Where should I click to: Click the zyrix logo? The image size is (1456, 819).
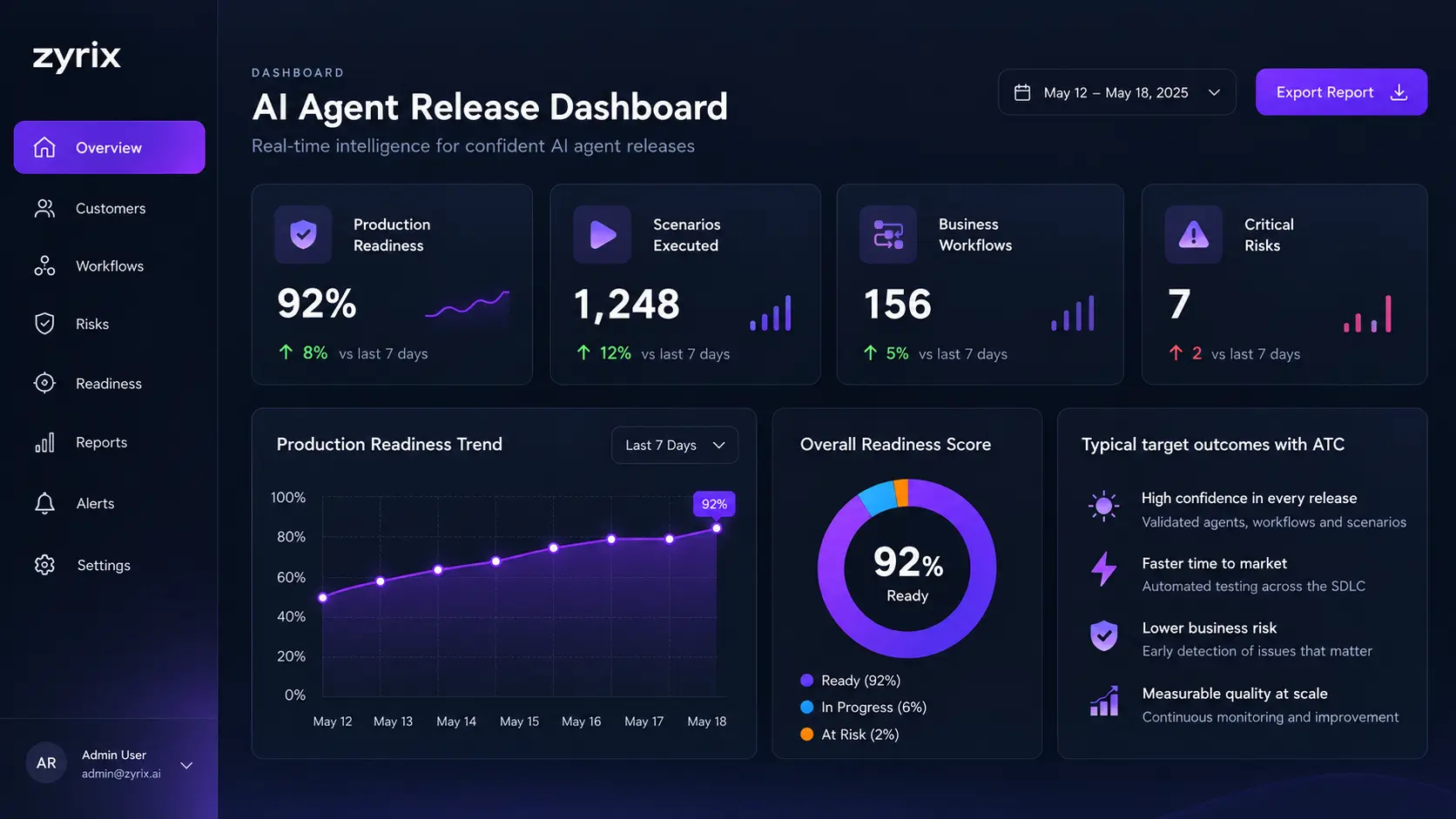point(77,57)
